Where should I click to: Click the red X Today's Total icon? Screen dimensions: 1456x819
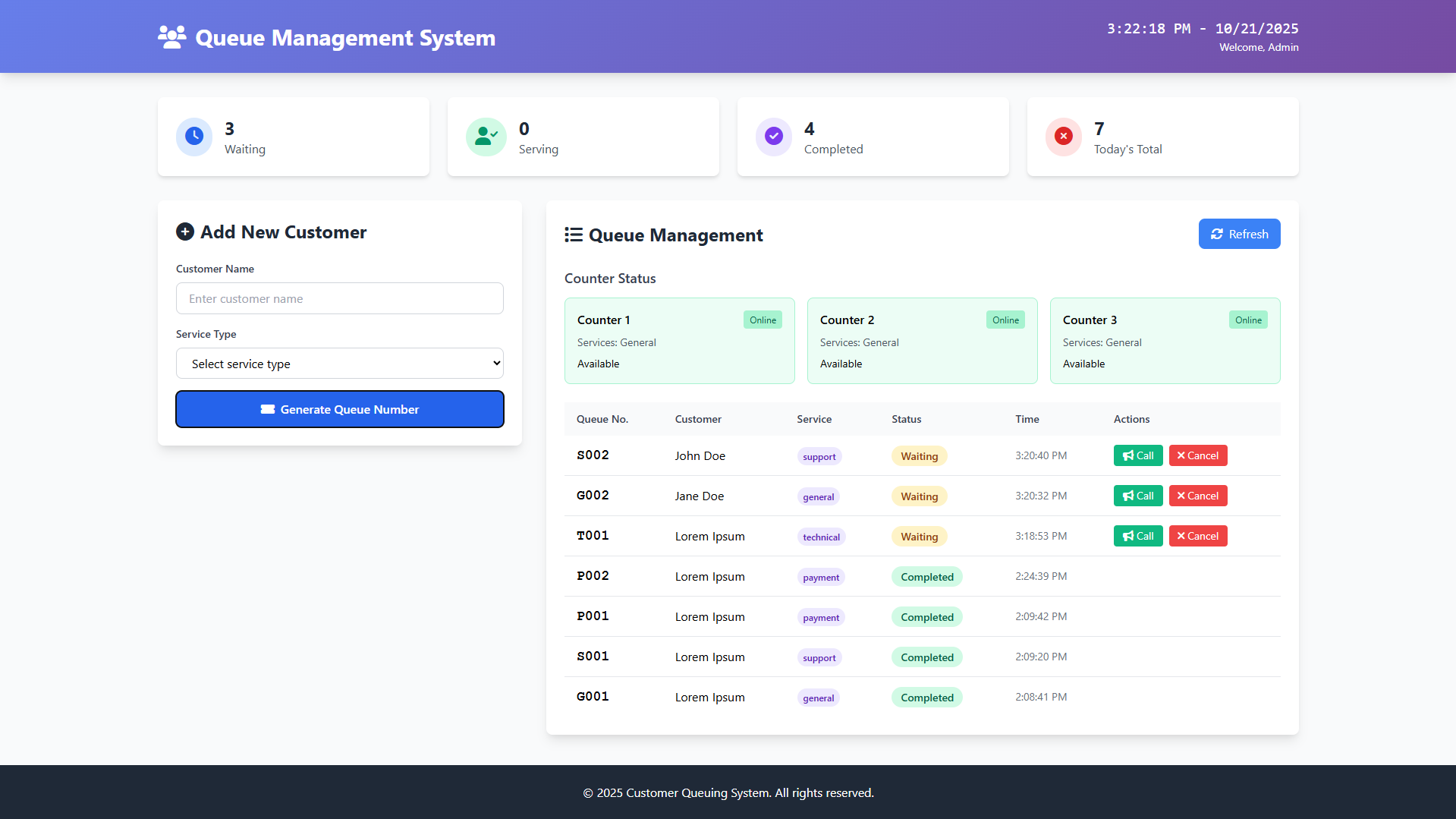click(x=1064, y=137)
